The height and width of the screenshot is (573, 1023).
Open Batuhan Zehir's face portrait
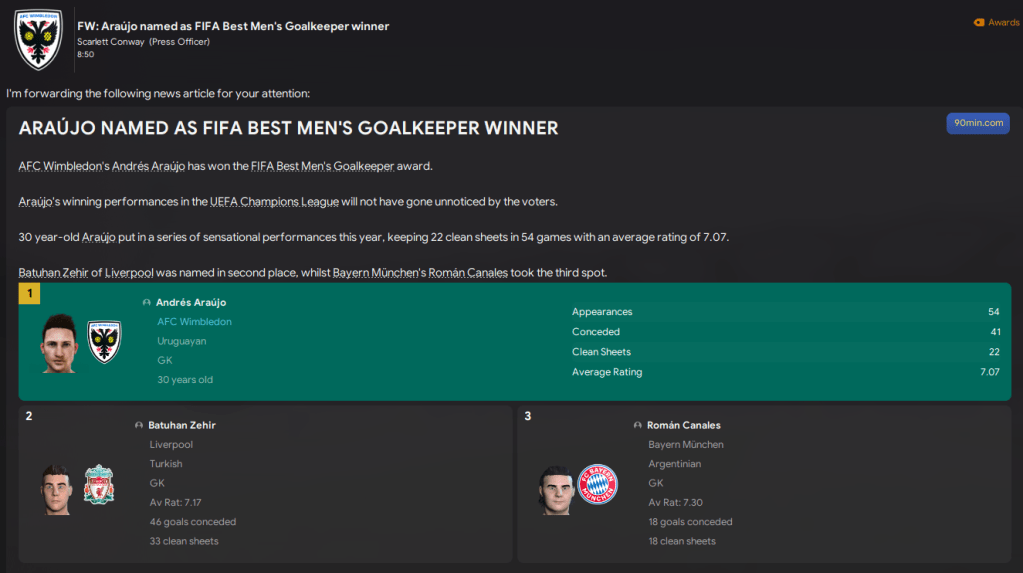coord(57,488)
